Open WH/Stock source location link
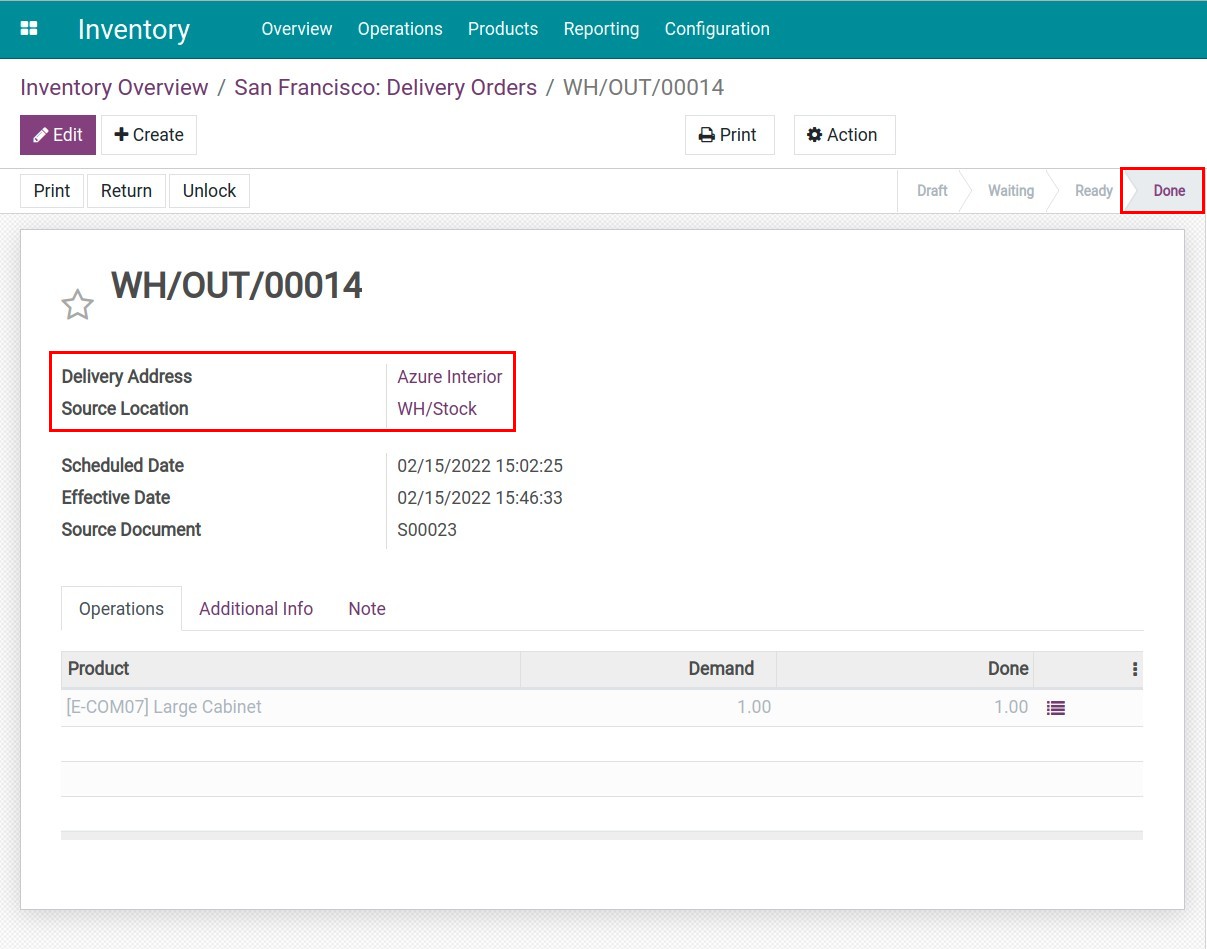This screenshot has width=1207, height=949. pyautogui.click(x=437, y=409)
